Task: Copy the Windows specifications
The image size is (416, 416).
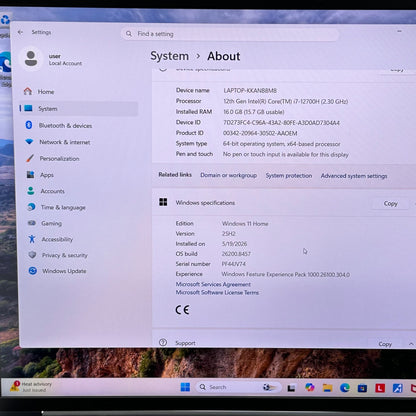Action: click(390, 203)
